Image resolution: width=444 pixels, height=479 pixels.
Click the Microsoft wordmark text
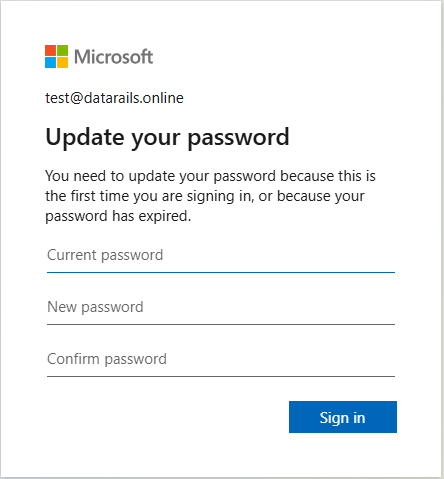pyautogui.click(x=113, y=57)
